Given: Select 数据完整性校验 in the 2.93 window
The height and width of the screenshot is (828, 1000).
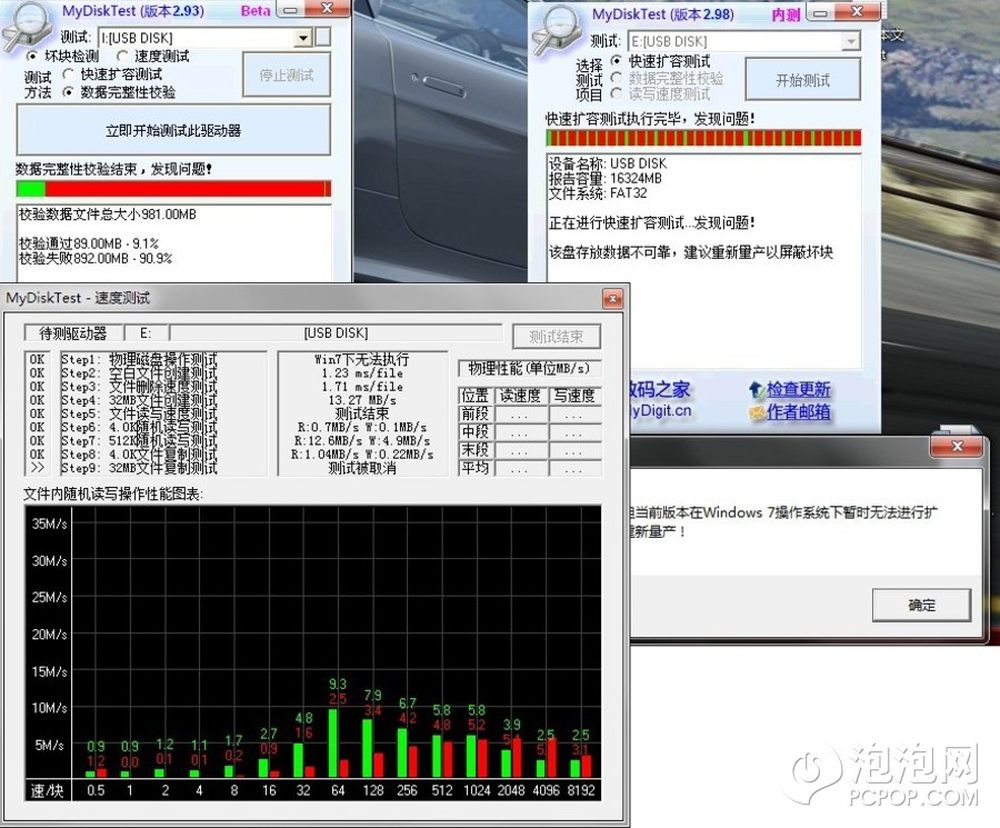Looking at the screenshot, I should click(x=68, y=92).
